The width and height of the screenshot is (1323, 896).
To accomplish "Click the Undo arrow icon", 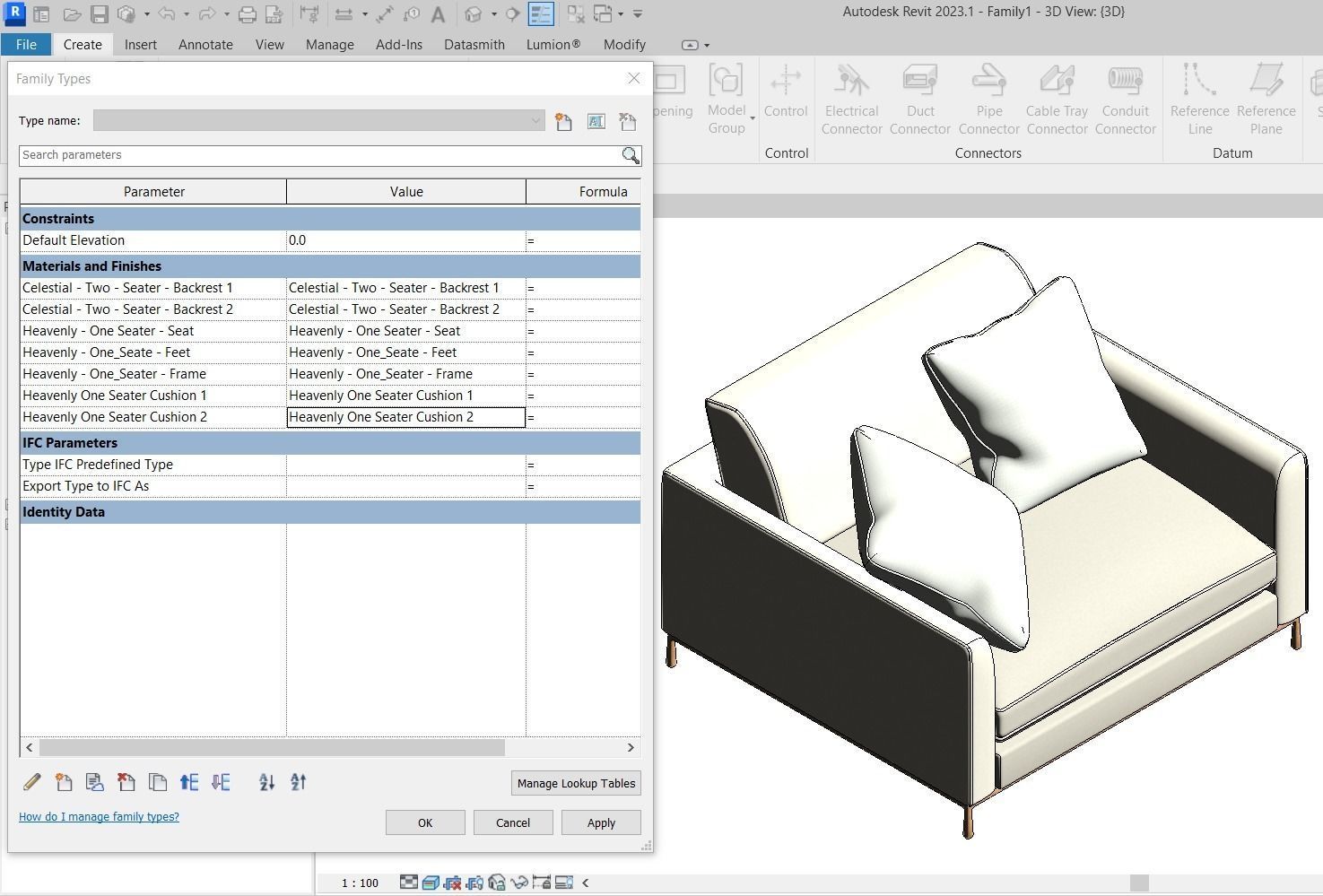I will click(167, 14).
